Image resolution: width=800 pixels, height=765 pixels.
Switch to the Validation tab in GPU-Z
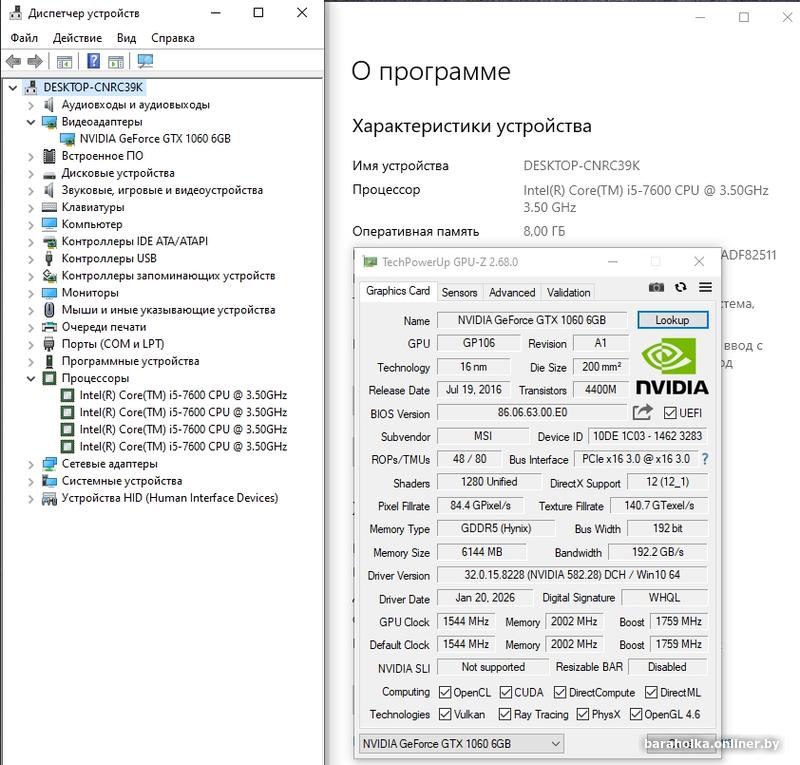[x=568, y=292]
